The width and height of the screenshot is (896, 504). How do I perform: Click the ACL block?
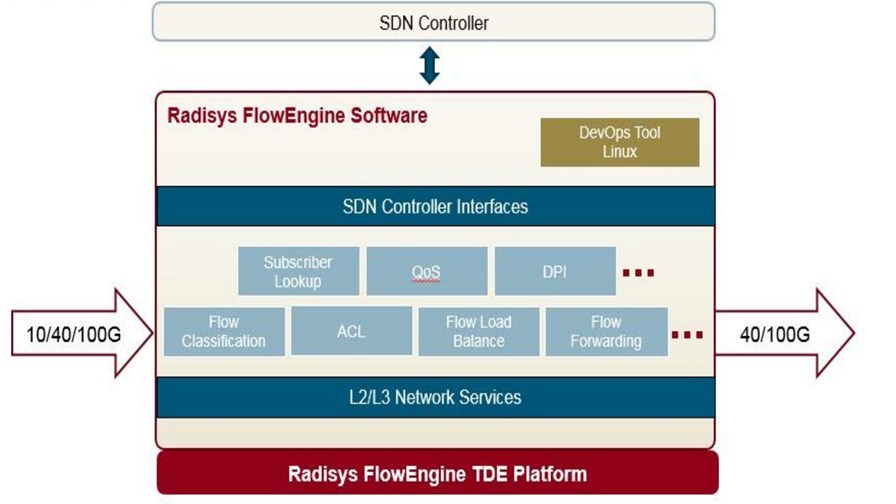pyautogui.click(x=351, y=331)
